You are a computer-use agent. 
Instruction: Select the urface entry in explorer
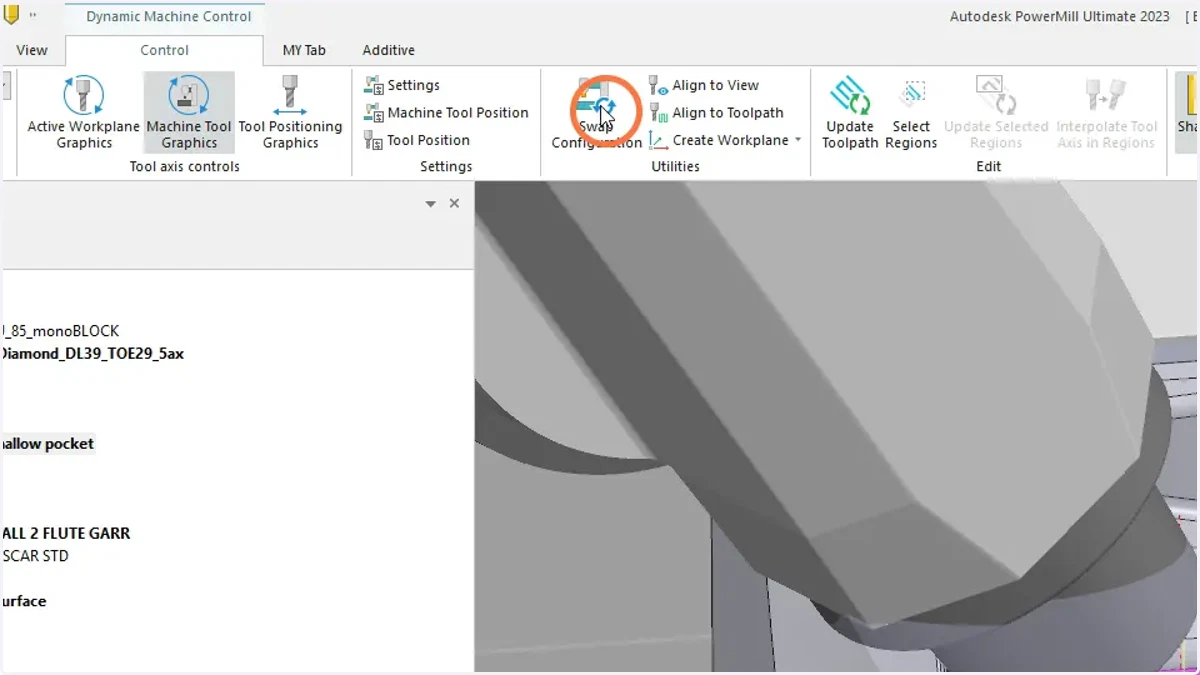(x=24, y=601)
